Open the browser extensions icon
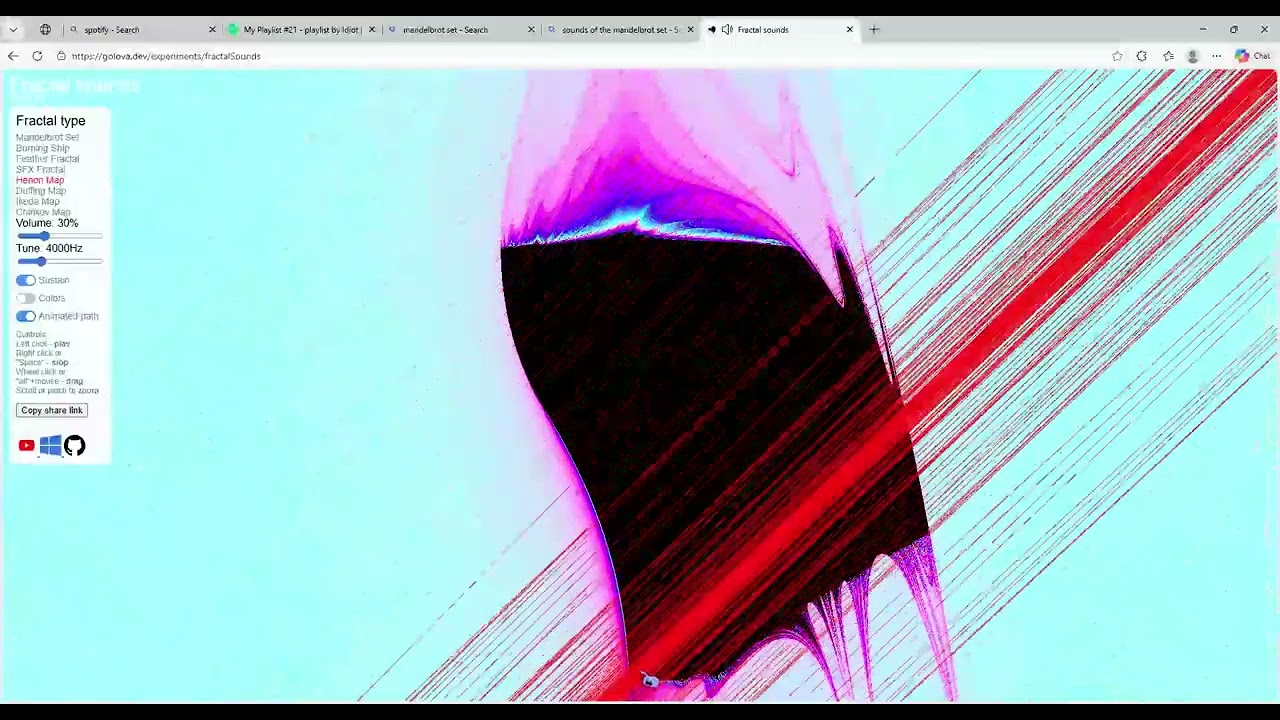 tap(1142, 56)
